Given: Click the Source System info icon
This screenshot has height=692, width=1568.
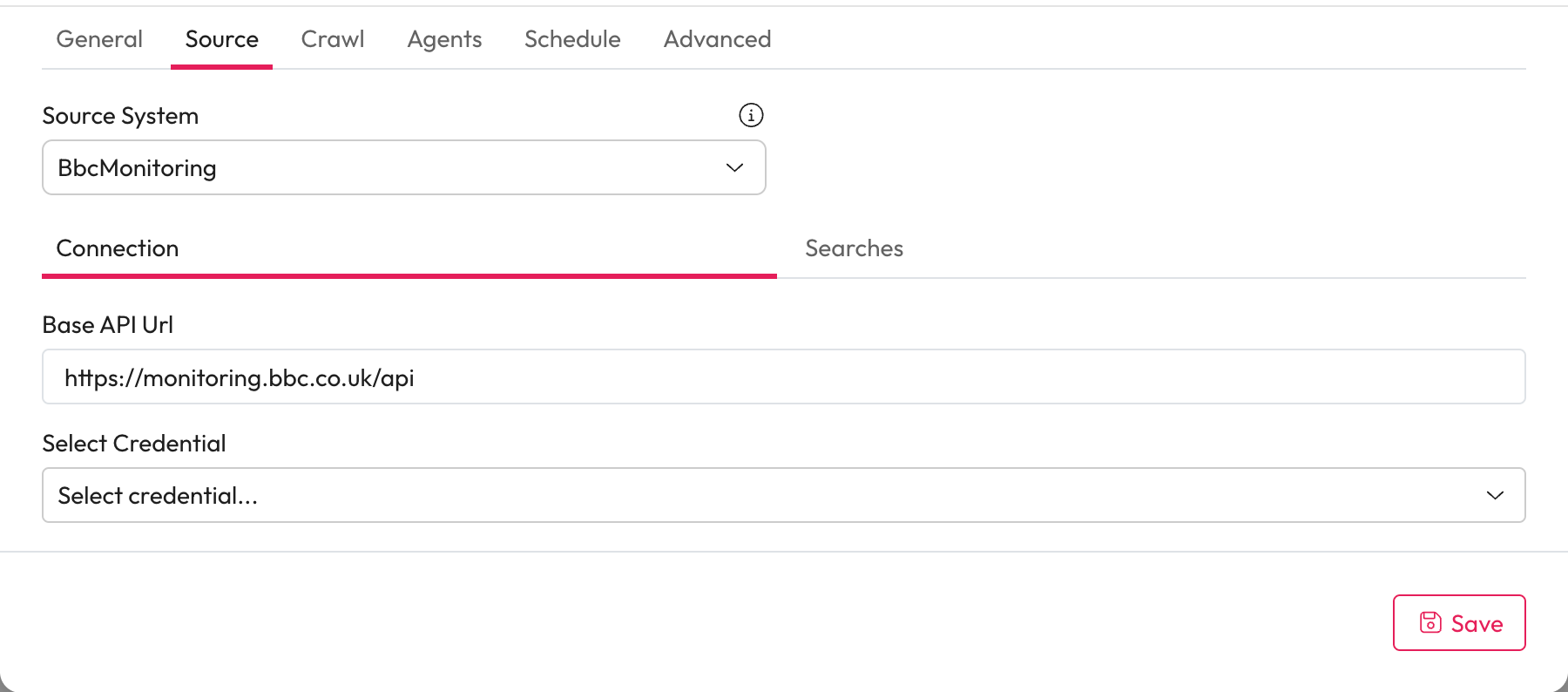Looking at the screenshot, I should 751,115.
